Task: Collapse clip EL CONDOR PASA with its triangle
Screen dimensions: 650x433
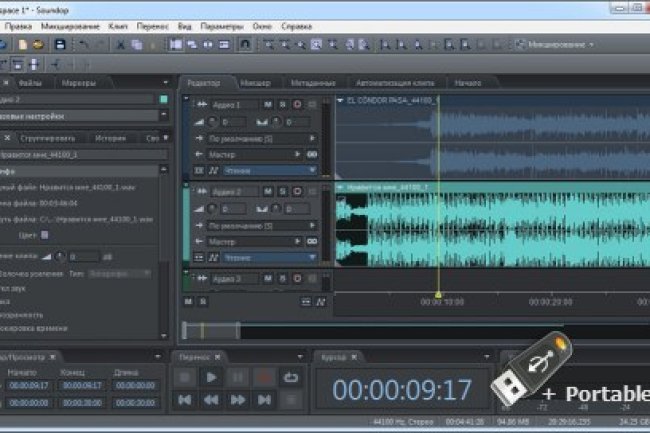Action: pos(340,100)
